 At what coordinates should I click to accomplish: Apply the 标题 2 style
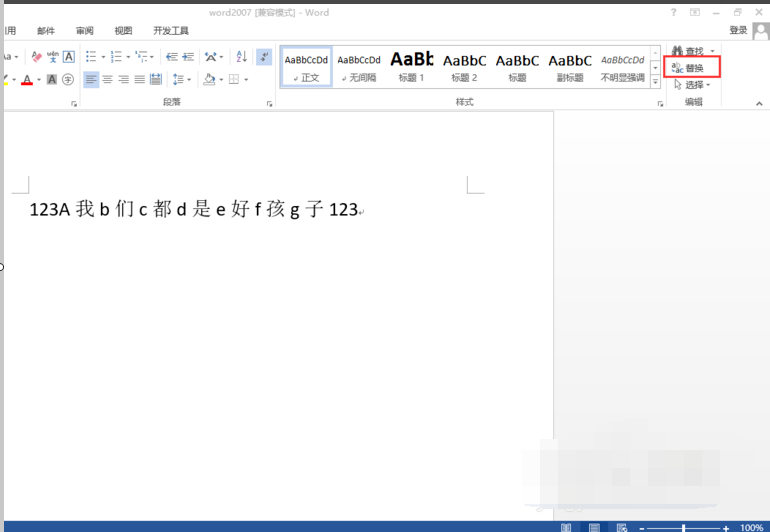tap(465, 67)
